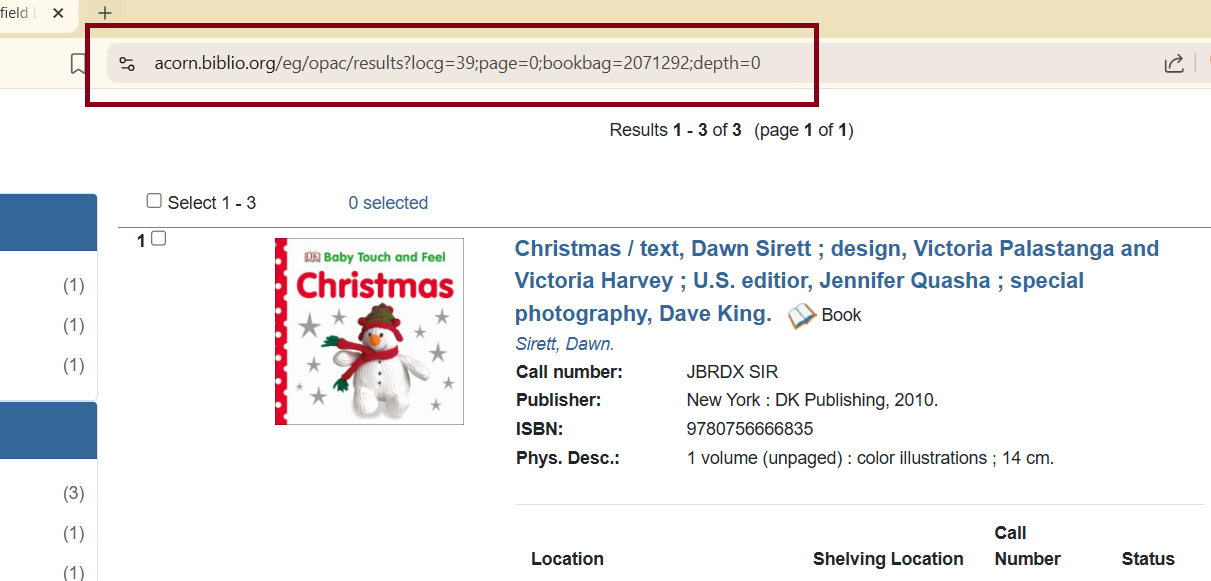The image size is (1211, 581).
Task: Click the Christmas book cover thumbnail
Action: 369,331
